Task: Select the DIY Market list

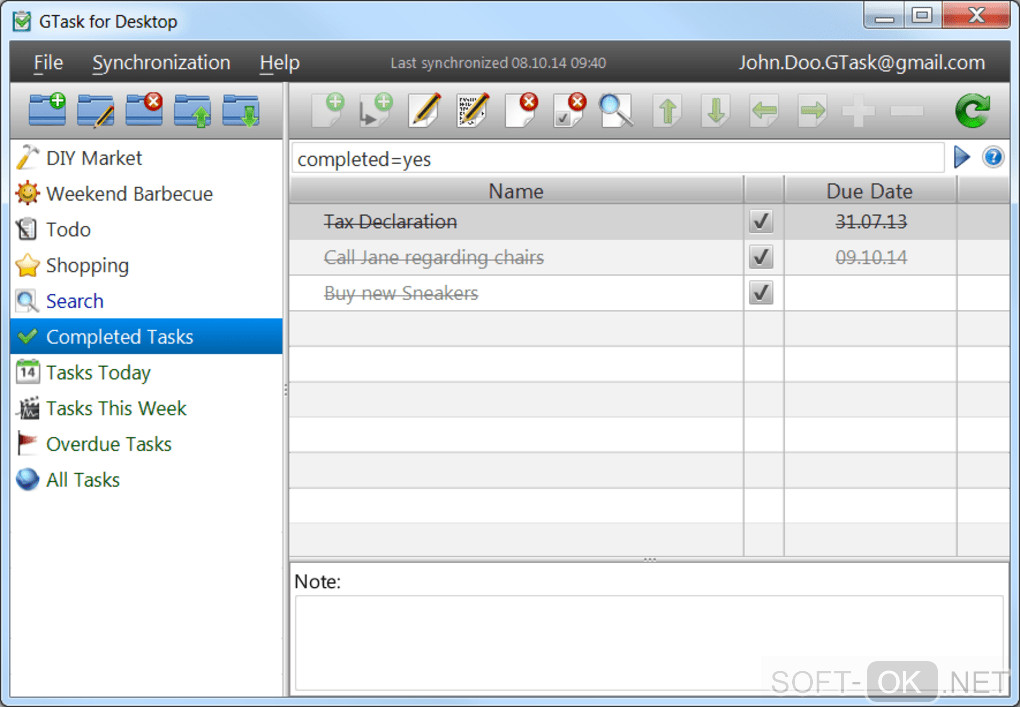Action: [146, 158]
